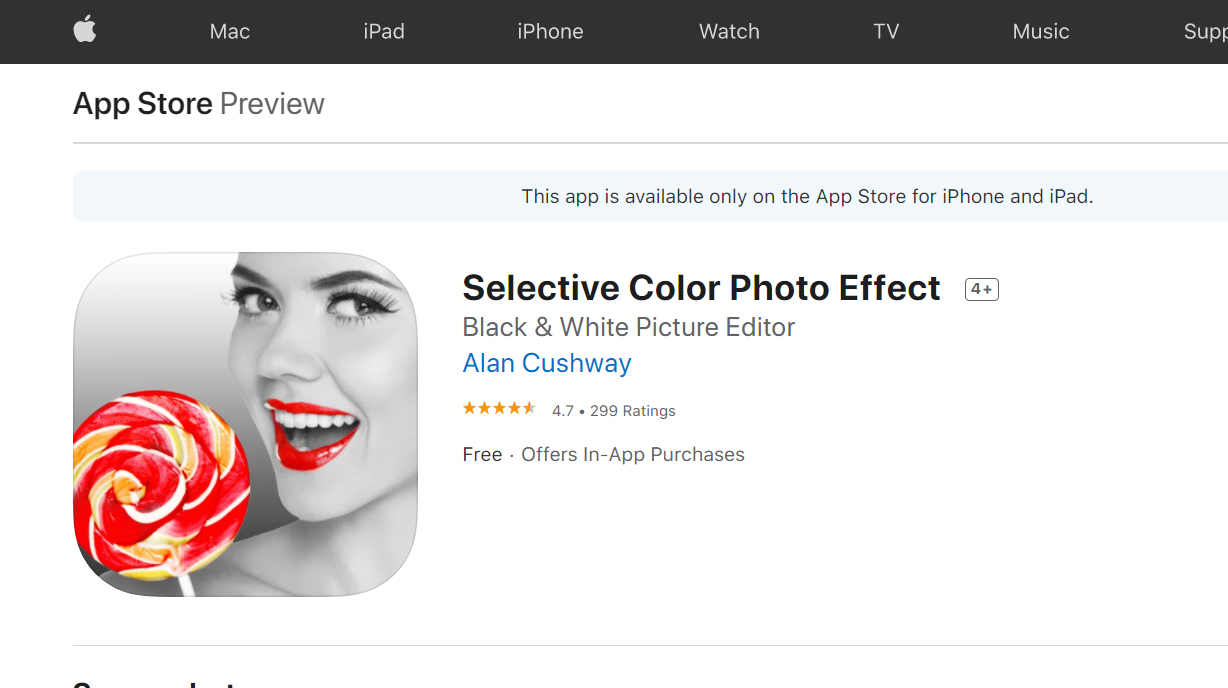This screenshot has height=688, width=1228.
Task: Click the App Store heading link
Action: click(x=143, y=104)
